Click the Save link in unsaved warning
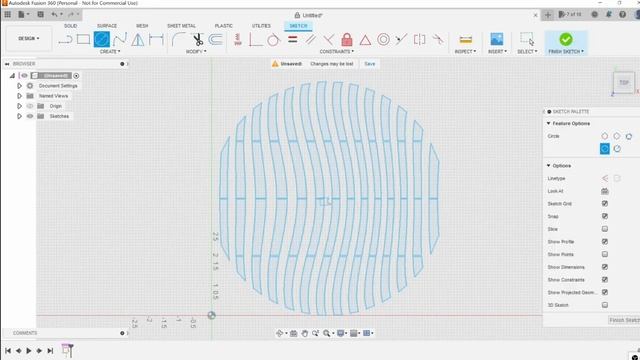 pyautogui.click(x=370, y=64)
